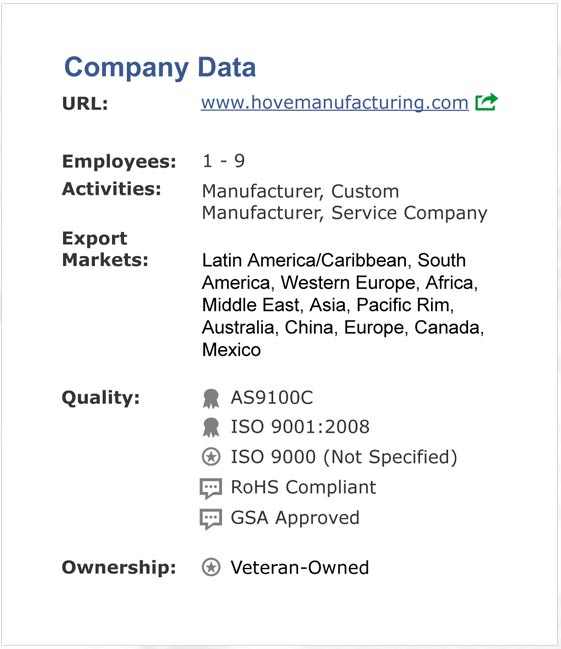Click the Export Markets region list
This screenshot has width=561, height=649.
click(343, 305)
